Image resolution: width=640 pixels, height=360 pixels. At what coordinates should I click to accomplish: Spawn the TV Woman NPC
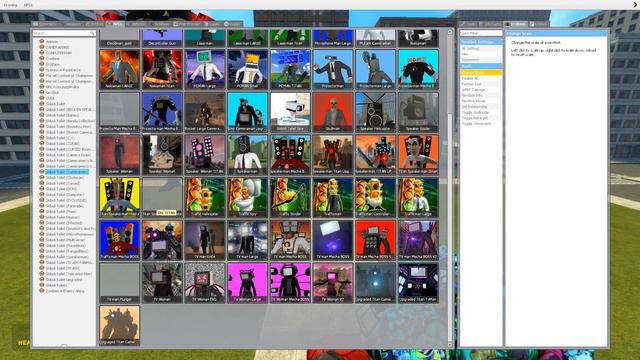[x=162, y=282]
